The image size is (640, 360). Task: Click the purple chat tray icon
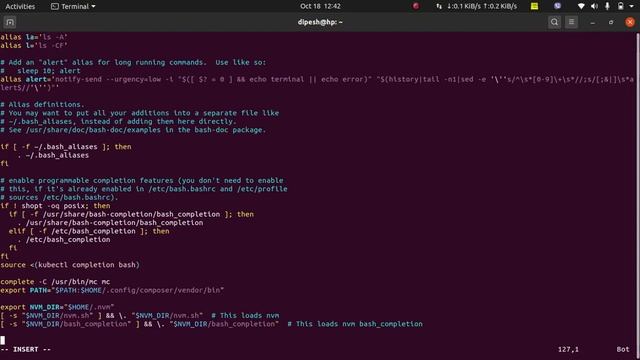(557, 6)
